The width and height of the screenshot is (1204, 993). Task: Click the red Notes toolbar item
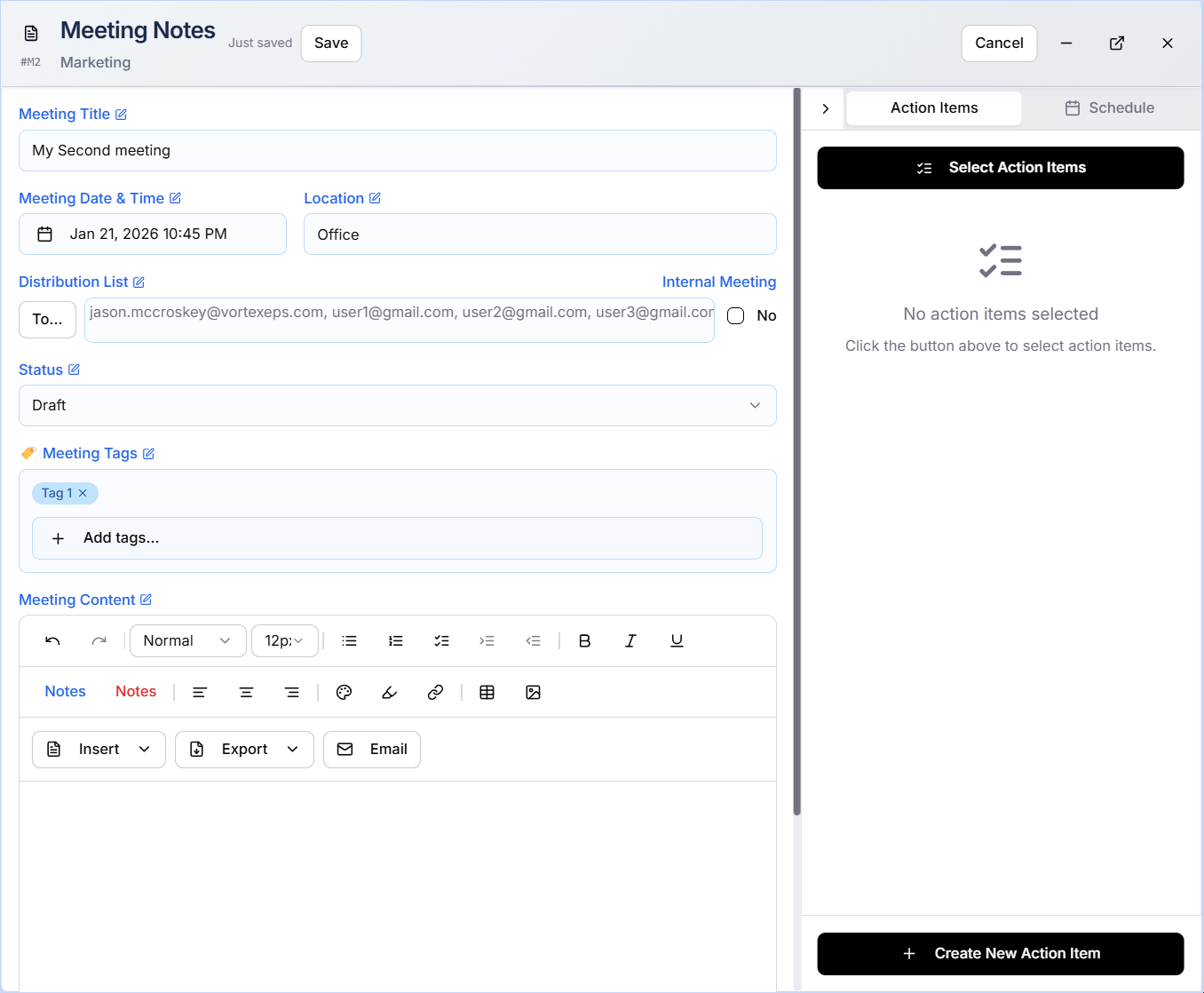pyautogui.click(x=136, y=692)
